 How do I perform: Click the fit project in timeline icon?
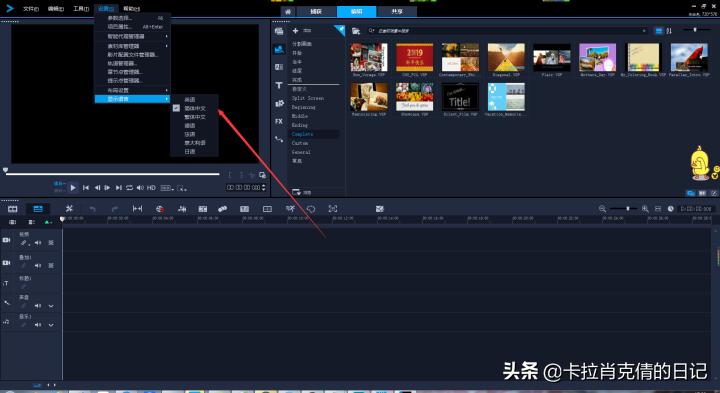click(658, 209)
